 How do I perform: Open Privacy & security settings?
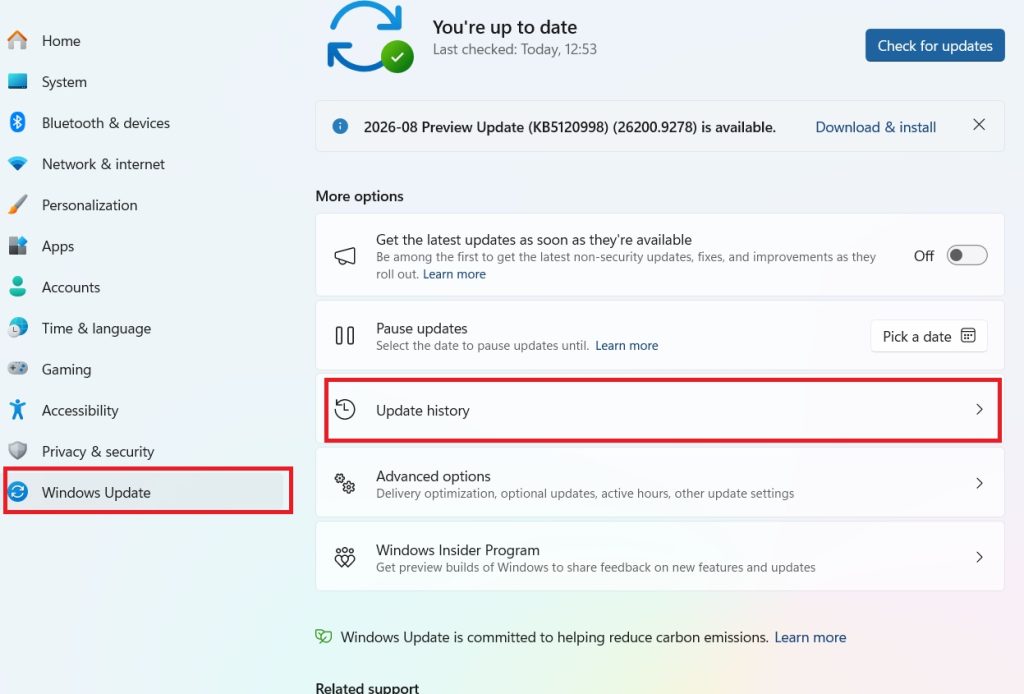[x=98, y=452]
